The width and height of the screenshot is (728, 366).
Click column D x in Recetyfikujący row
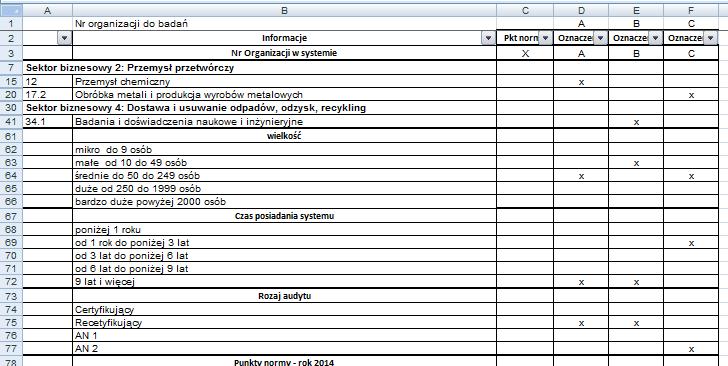(581, 323)
